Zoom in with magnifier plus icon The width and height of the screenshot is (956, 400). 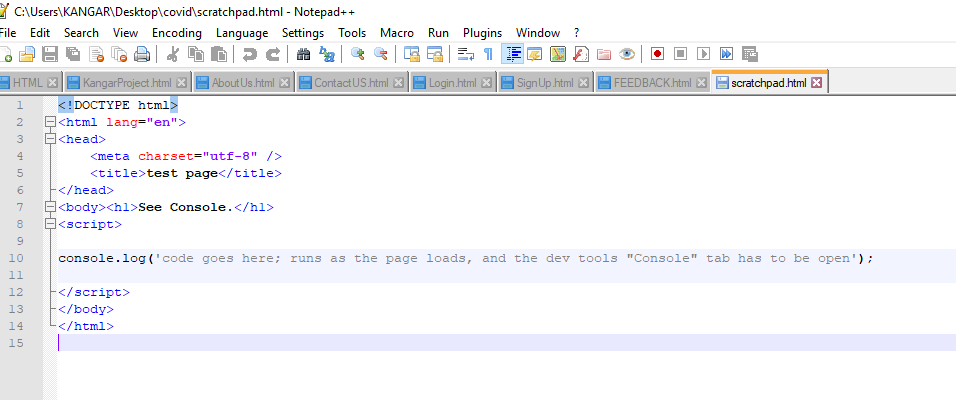click(x=358, y=54)
